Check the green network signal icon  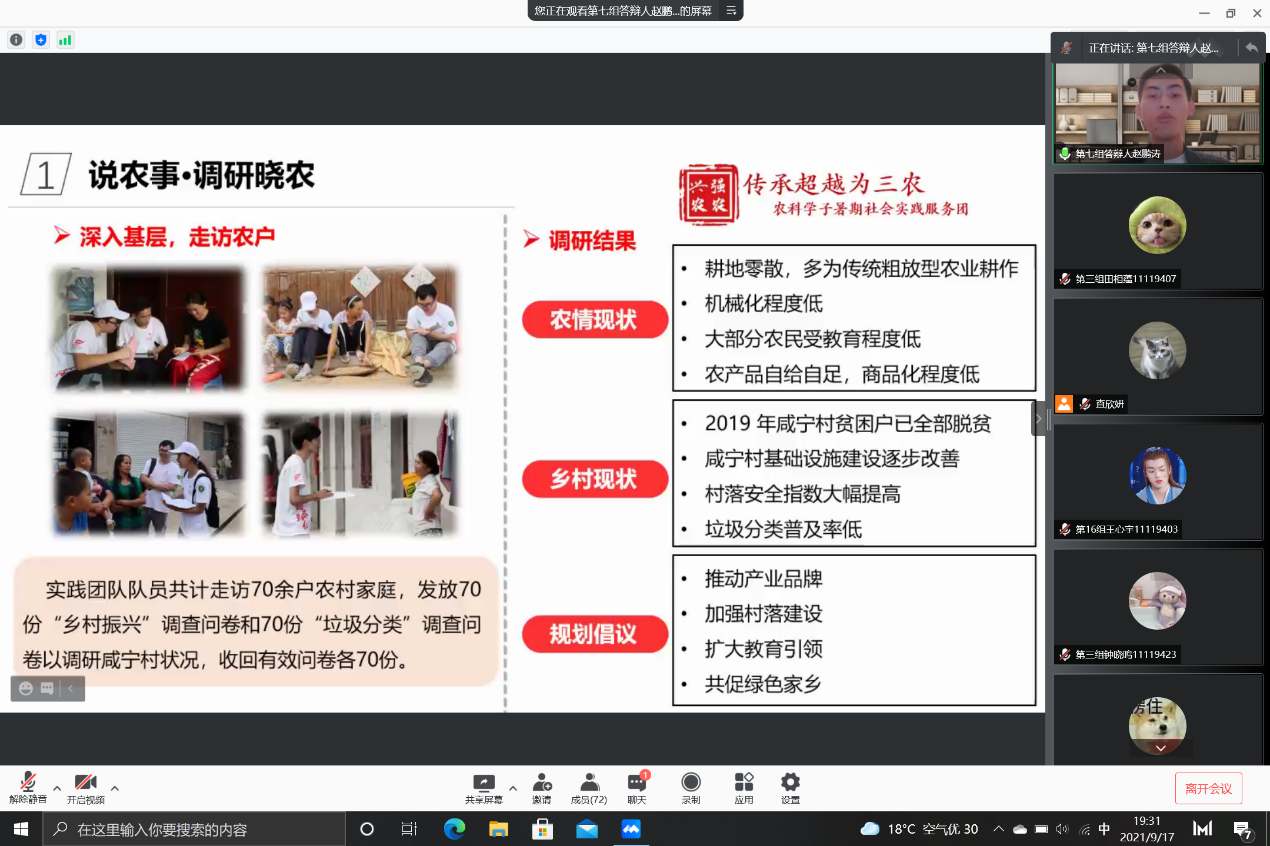coord(65,40)
